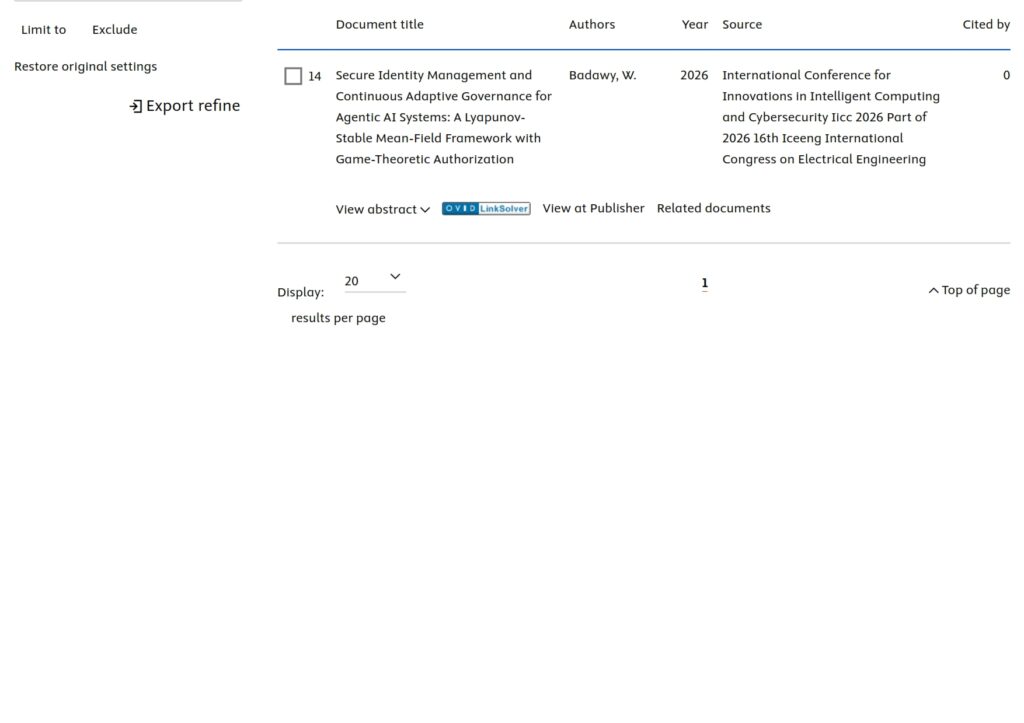Select checkbox for result 14
1024x723 pixels.
293,76
